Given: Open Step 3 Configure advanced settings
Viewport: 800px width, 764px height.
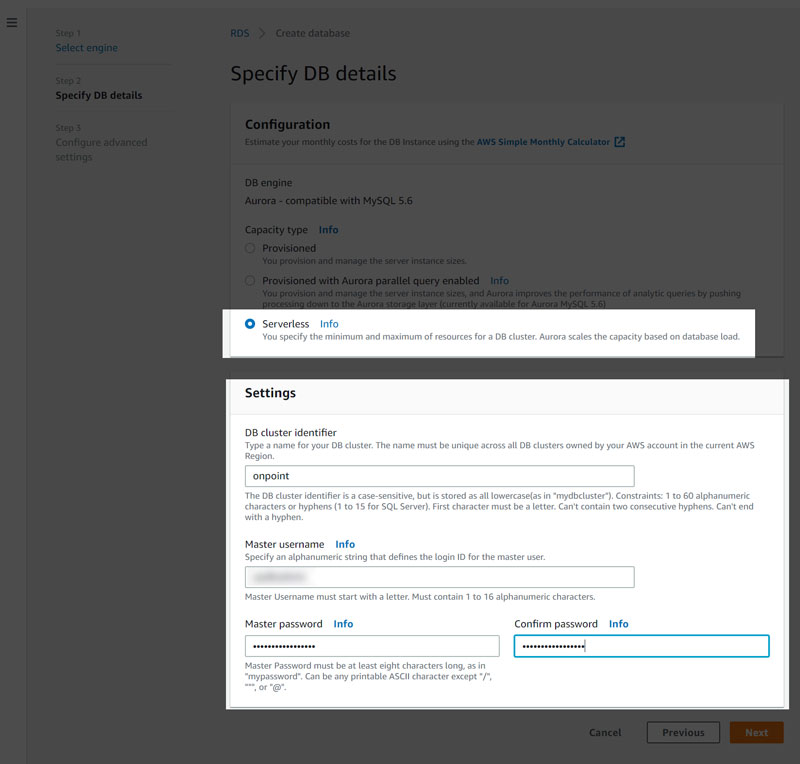Looking at the screenshot, I should pyautogui.click(x=101, y=150).
